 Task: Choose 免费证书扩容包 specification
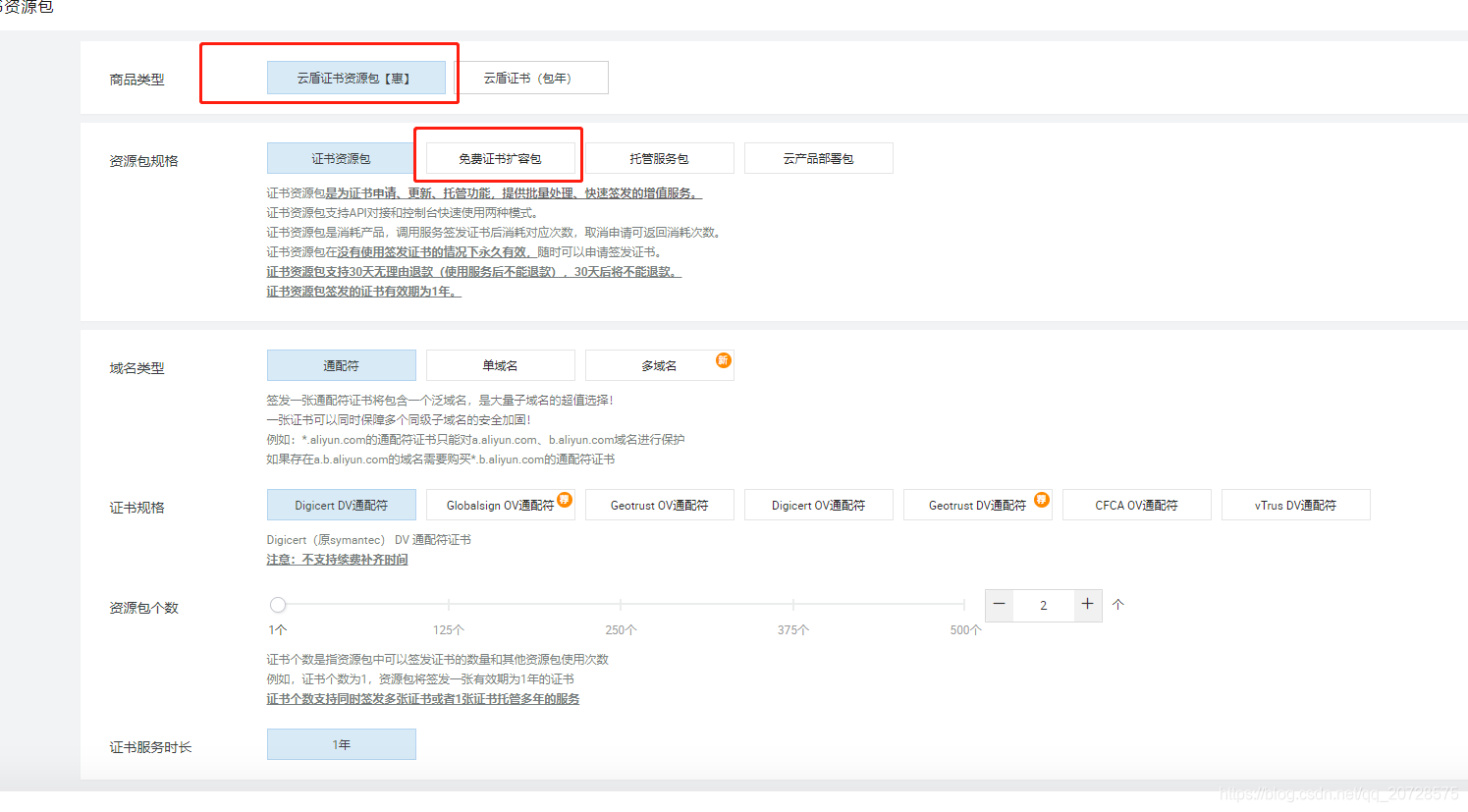(500, 158)
